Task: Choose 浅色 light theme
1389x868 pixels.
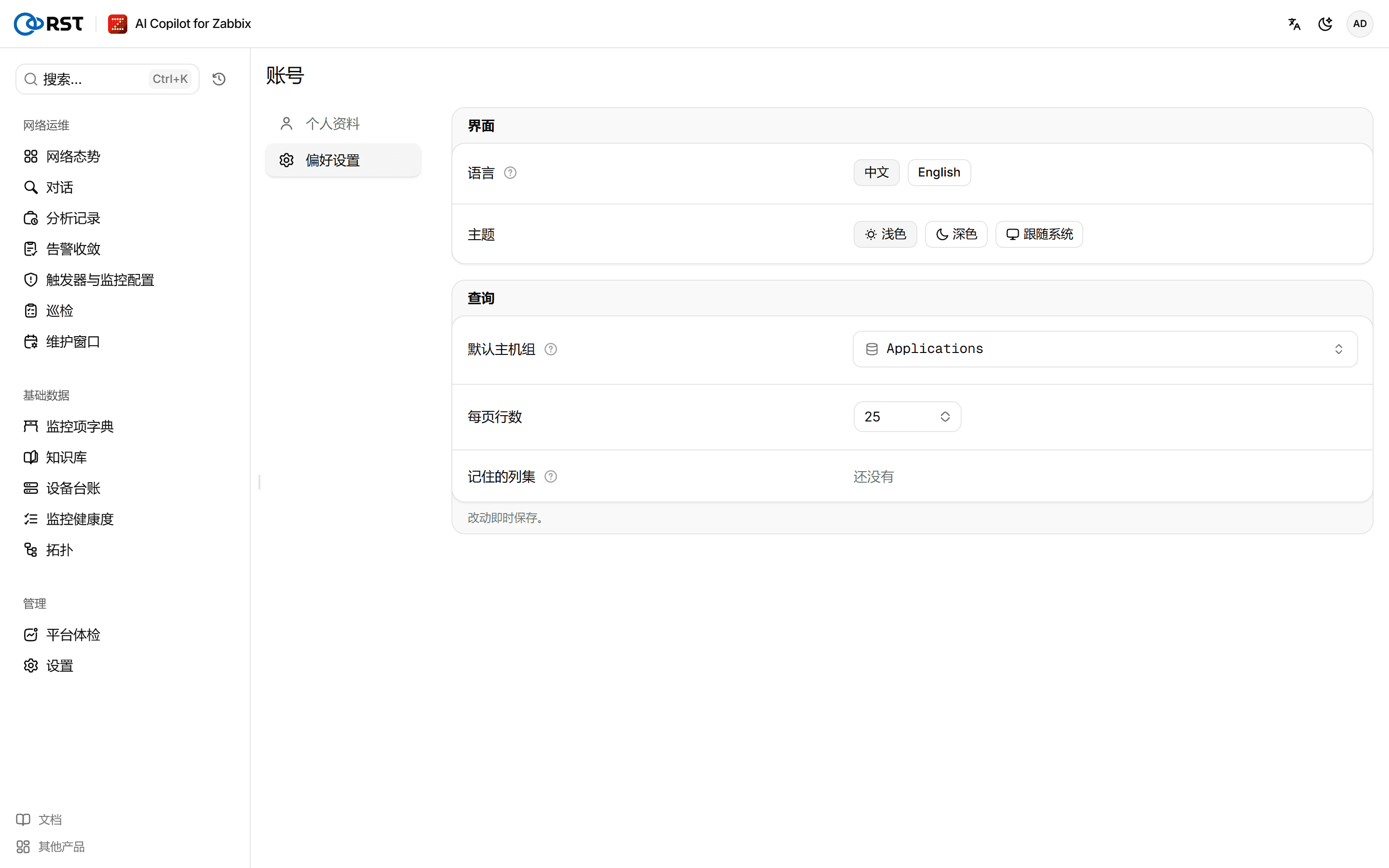Action: [x=885, y=234]
